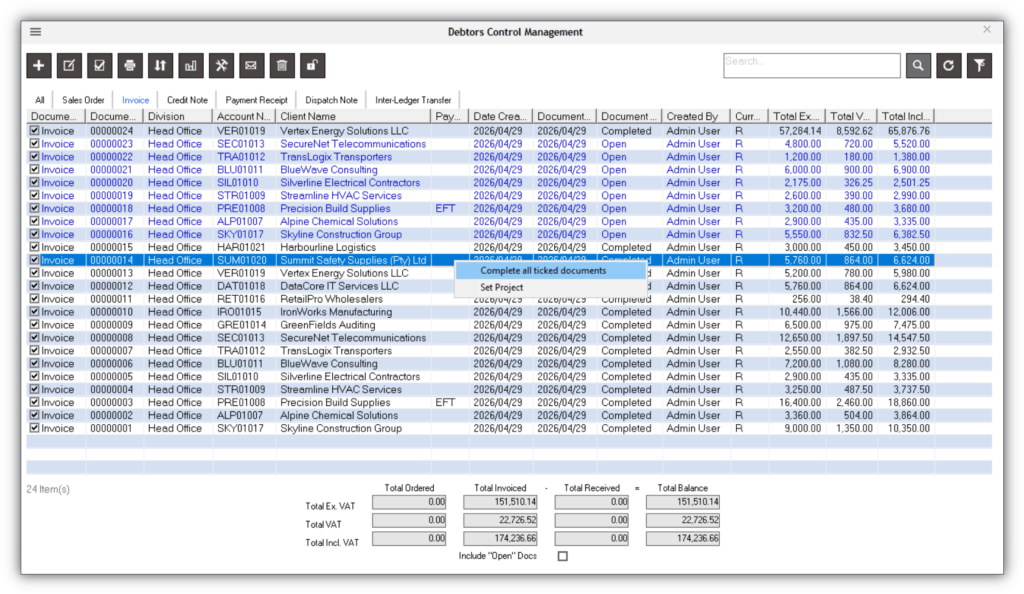This screenshot has height=594, width=1024.
Task: Run search with magnifying glass button
Action: [918, 65]
